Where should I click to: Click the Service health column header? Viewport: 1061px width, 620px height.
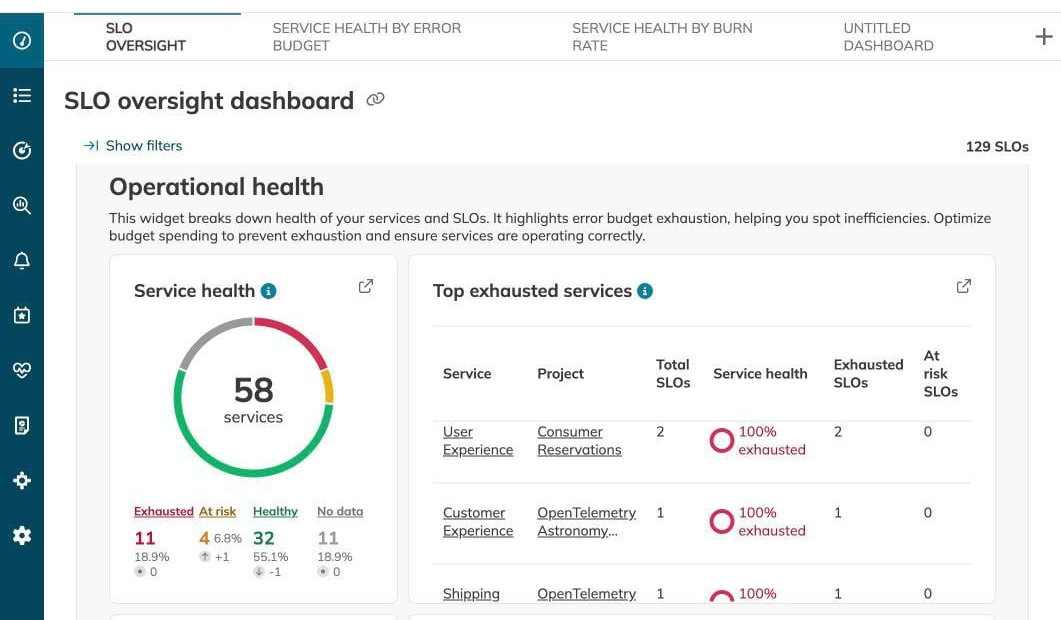pyautogui.click(x=760, y=374)
